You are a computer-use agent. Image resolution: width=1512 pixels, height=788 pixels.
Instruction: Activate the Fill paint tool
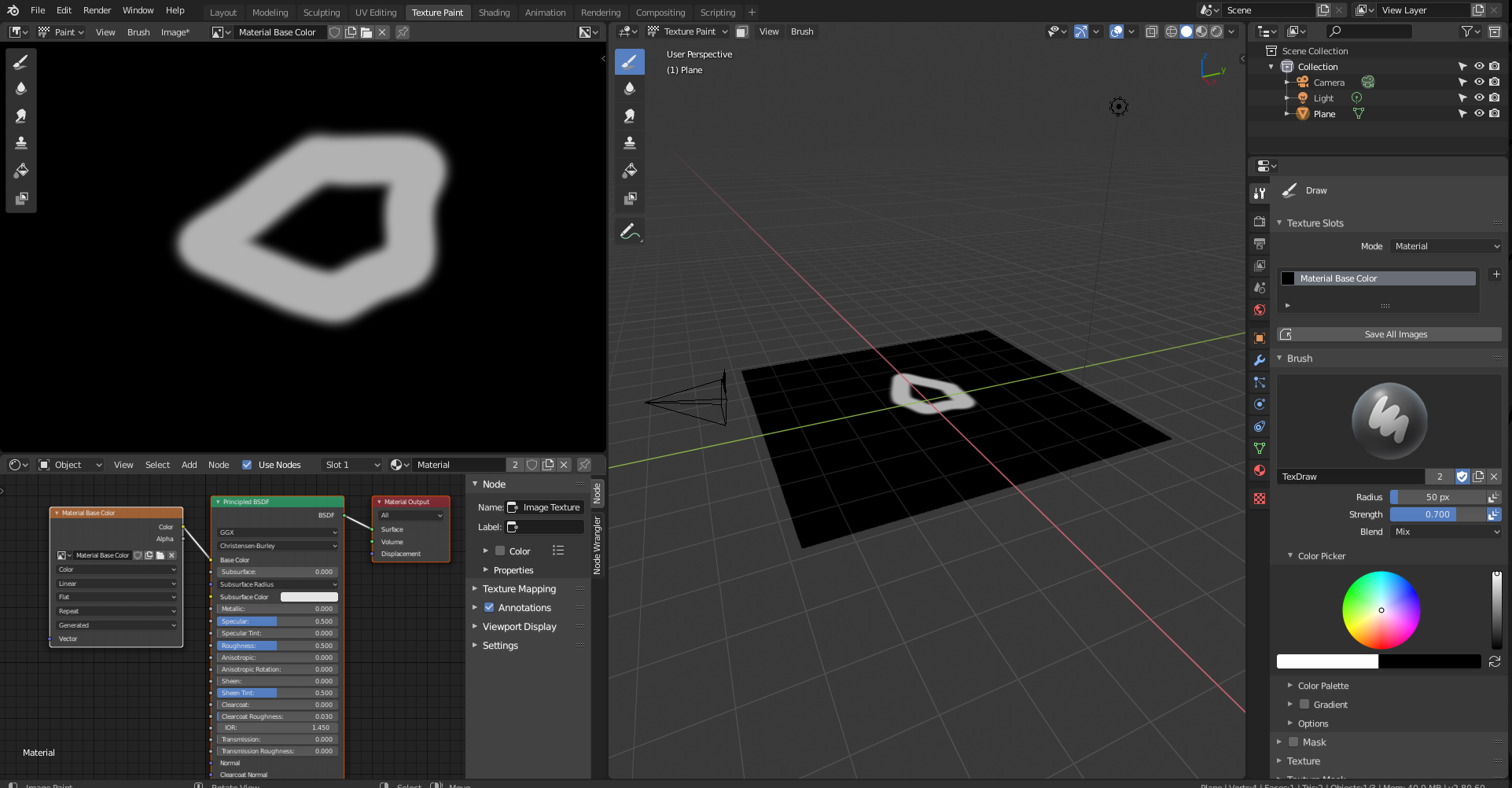click(x=21, y=170)
